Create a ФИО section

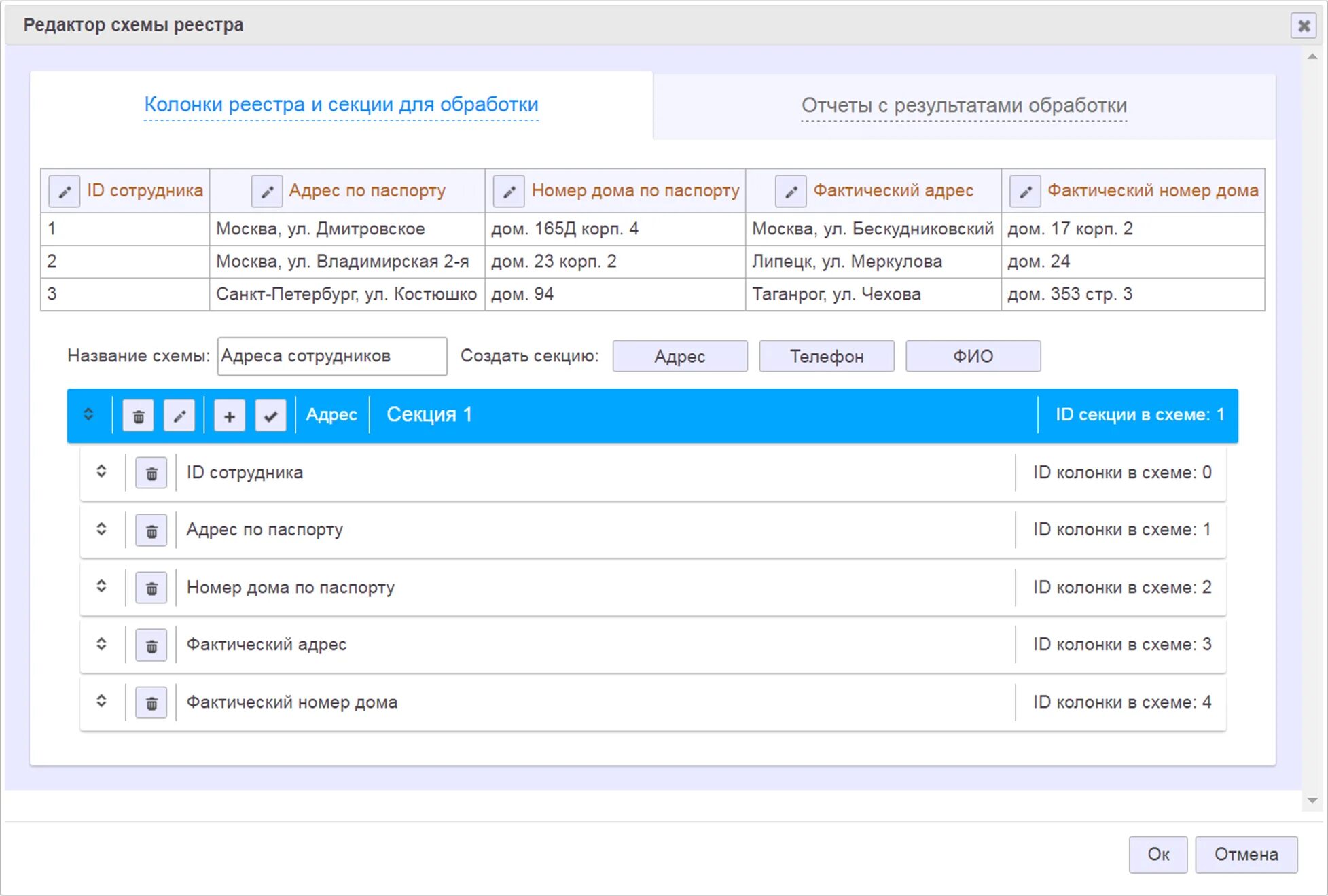[973, 356]
